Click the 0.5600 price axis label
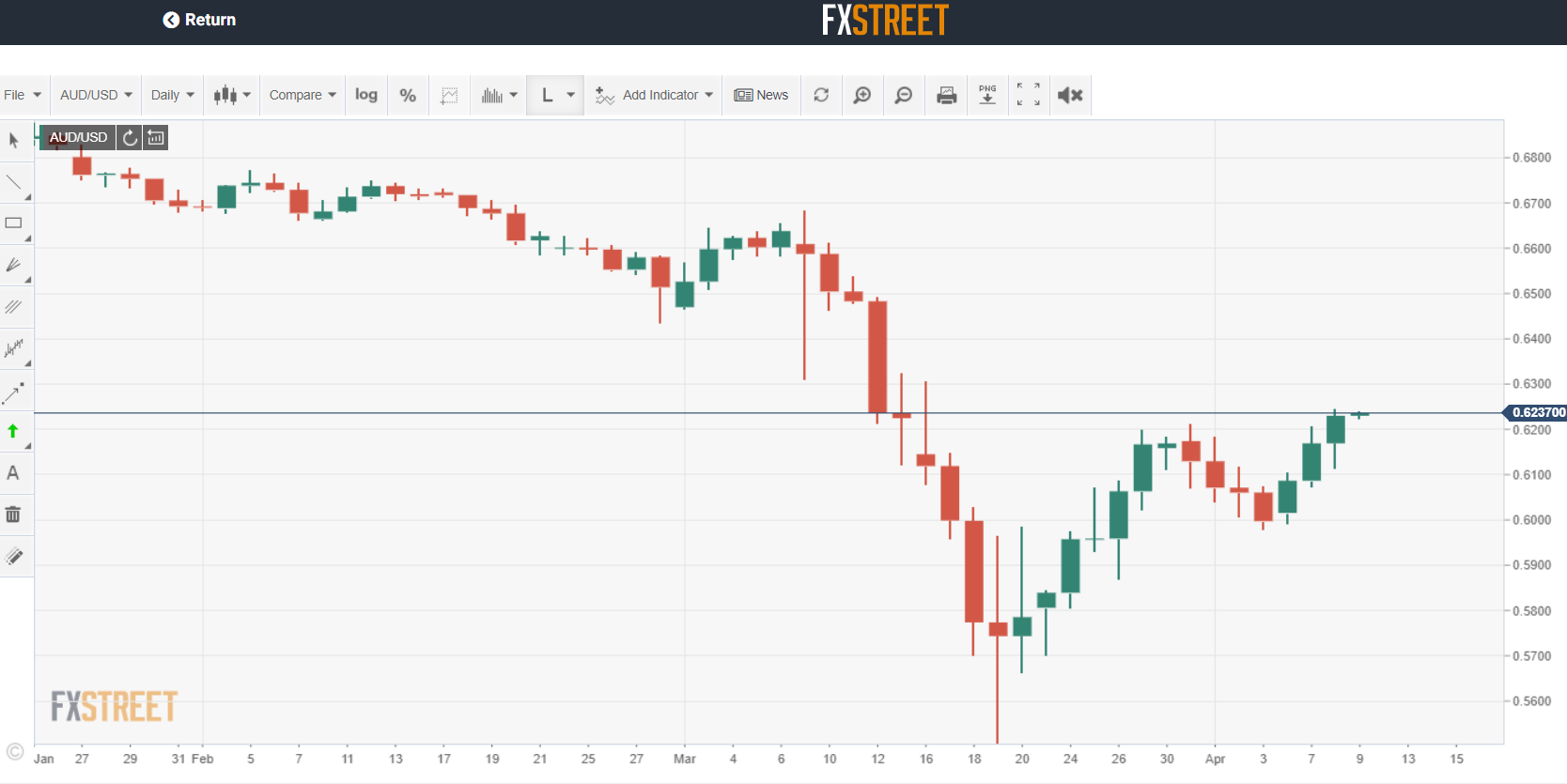Image resolution: width=1567 pixels, height=784 pixels. (1531, 701)
